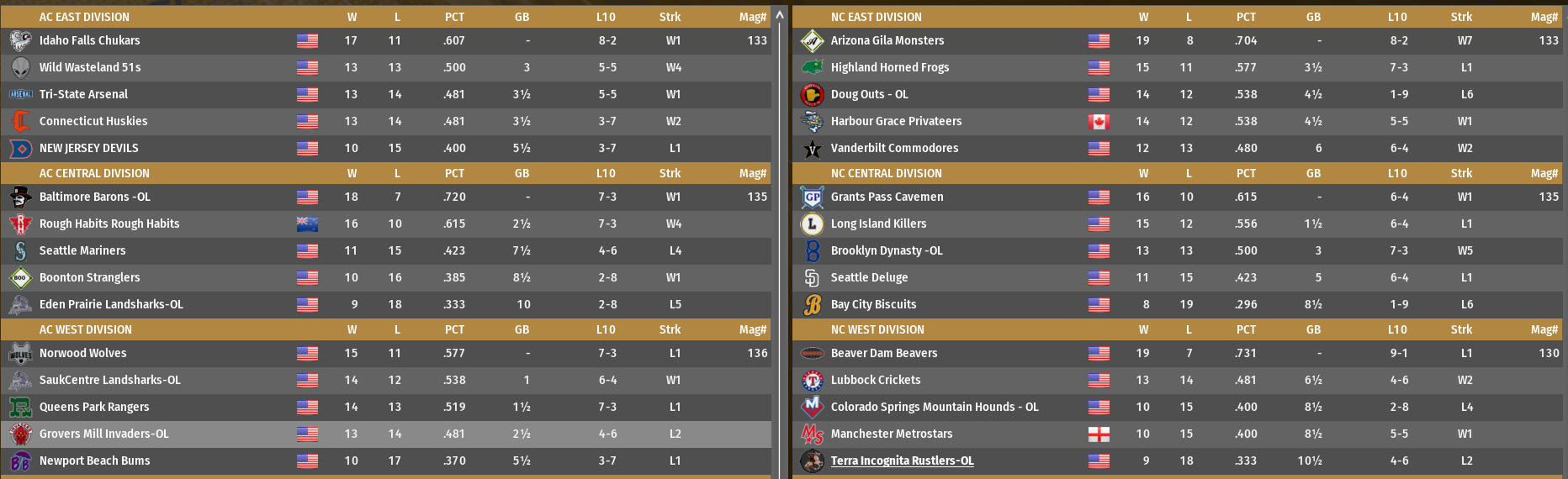Click the Lubbock Crickets team logo
This screenshot has width=1568, height=479.
pos(812,380)
